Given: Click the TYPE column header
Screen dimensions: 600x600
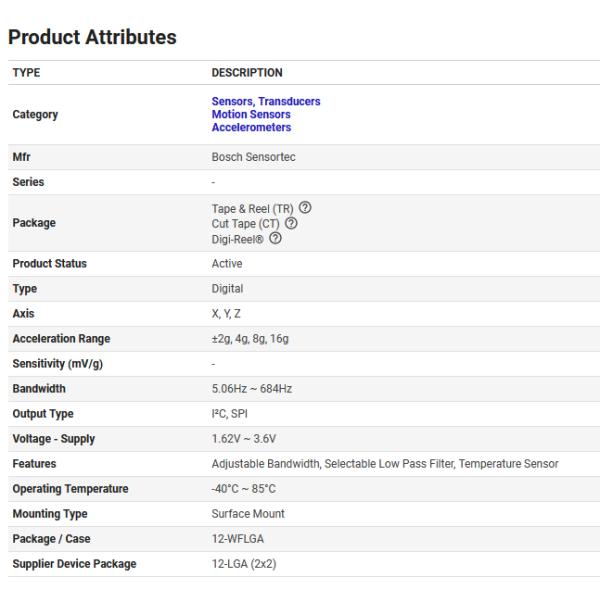Looking at the screenshot, I should coord(26,72).
